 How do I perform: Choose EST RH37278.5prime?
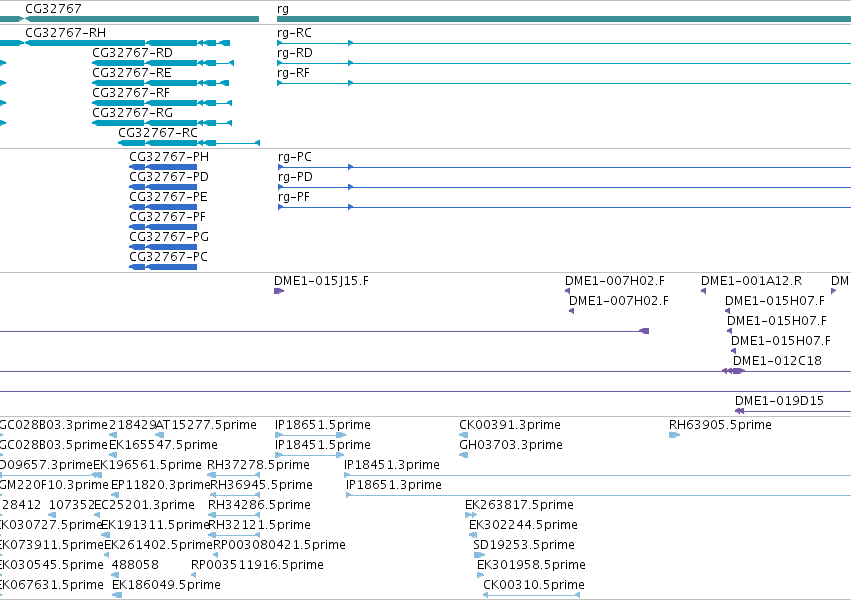(x=258, y=465)
